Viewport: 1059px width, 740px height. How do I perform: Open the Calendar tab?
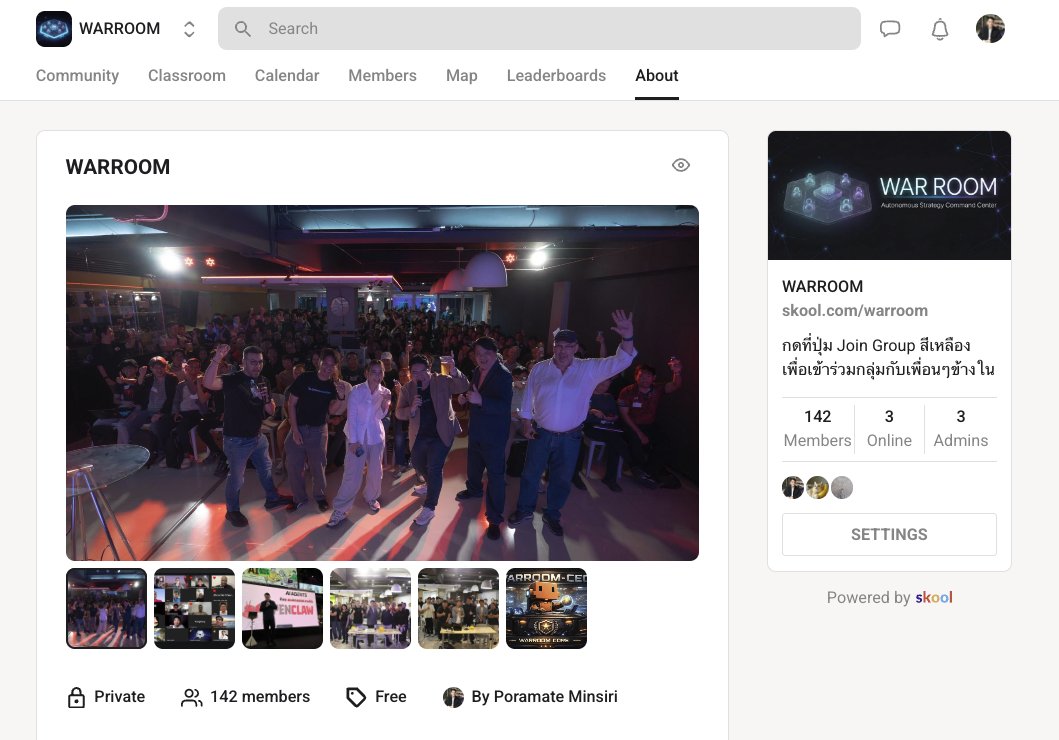click(286, 76)
